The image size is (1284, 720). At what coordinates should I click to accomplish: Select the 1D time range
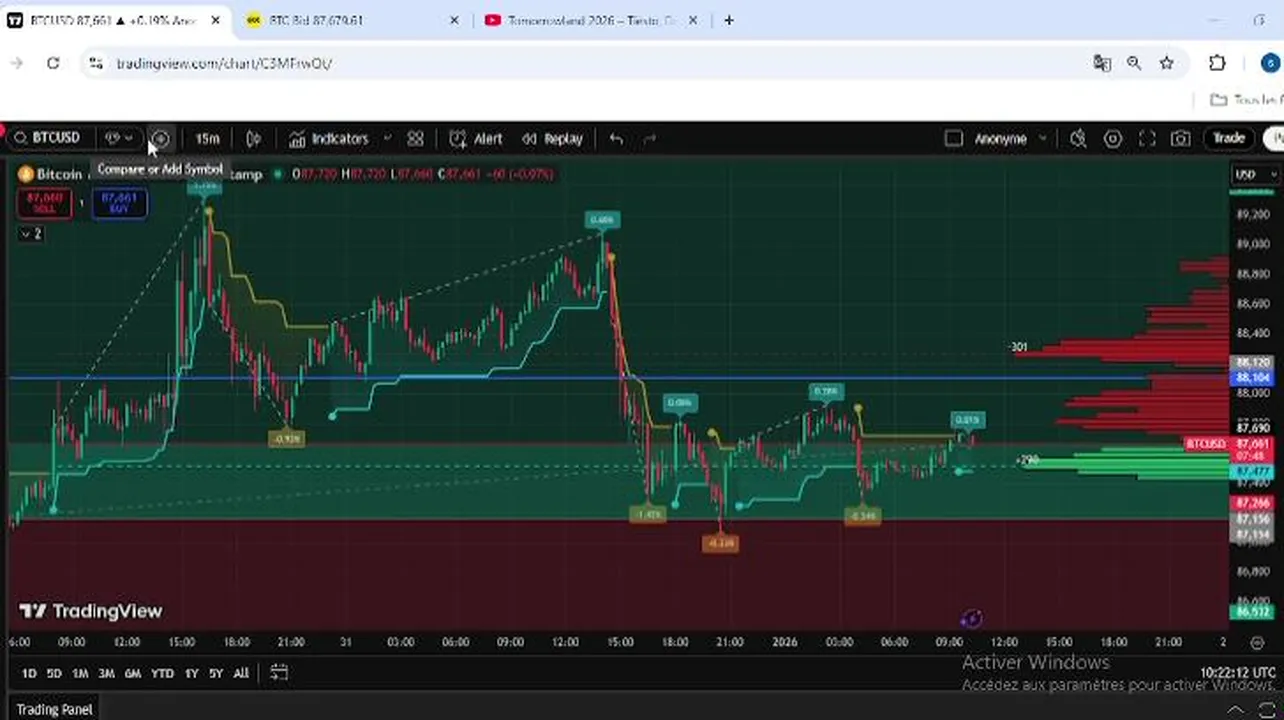pos(29,673)
